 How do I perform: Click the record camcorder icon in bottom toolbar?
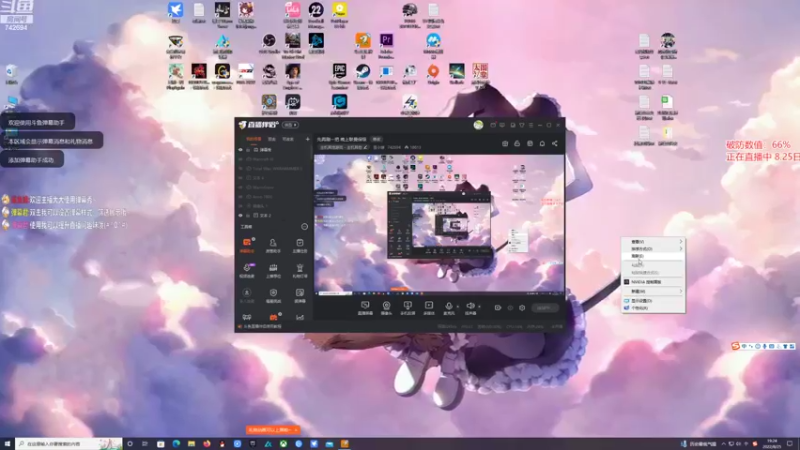497,308
